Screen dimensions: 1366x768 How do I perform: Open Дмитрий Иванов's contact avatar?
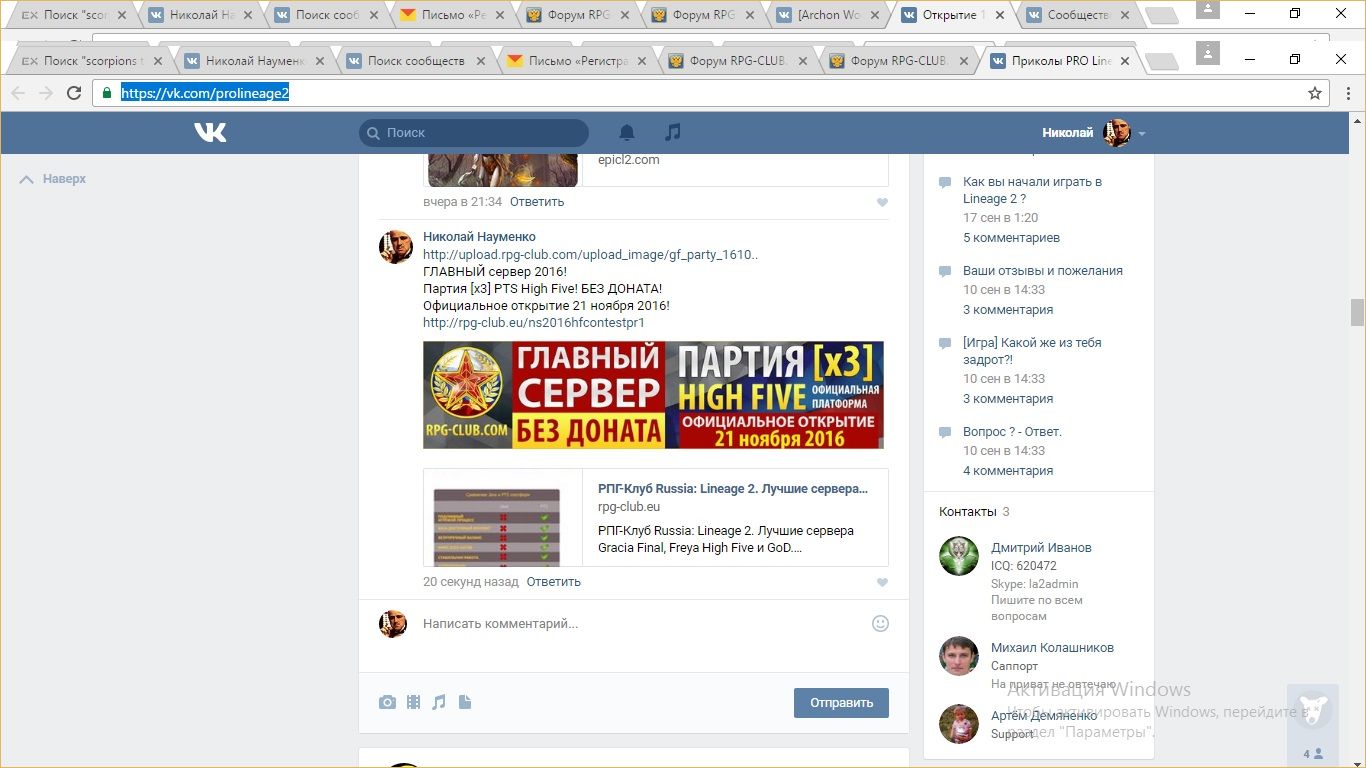[959, 556]
